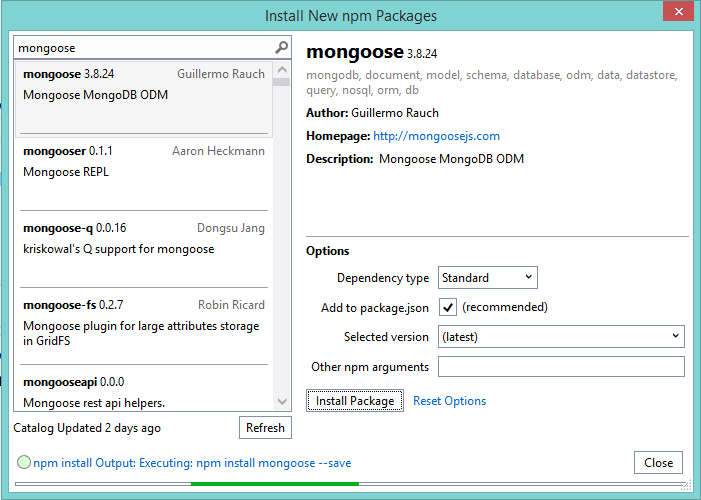
Task: Click the Reset Options link
Action: pos(449,401)
